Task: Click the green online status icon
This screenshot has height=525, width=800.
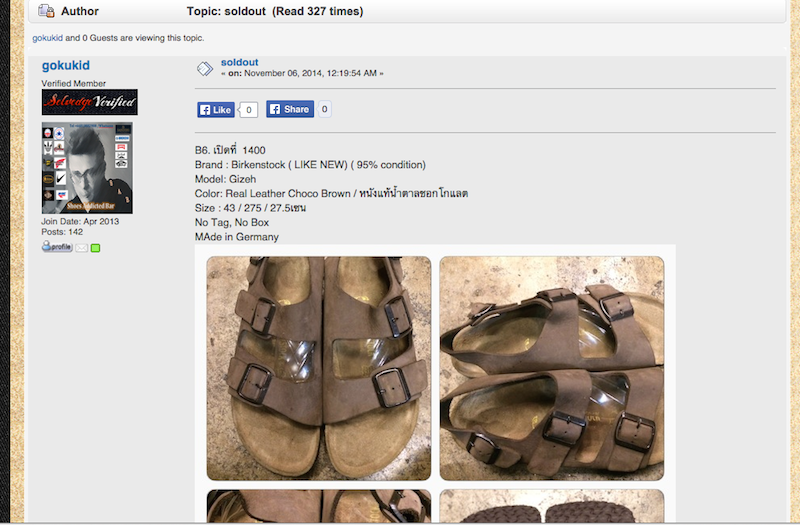Action: tap(95, 248)
